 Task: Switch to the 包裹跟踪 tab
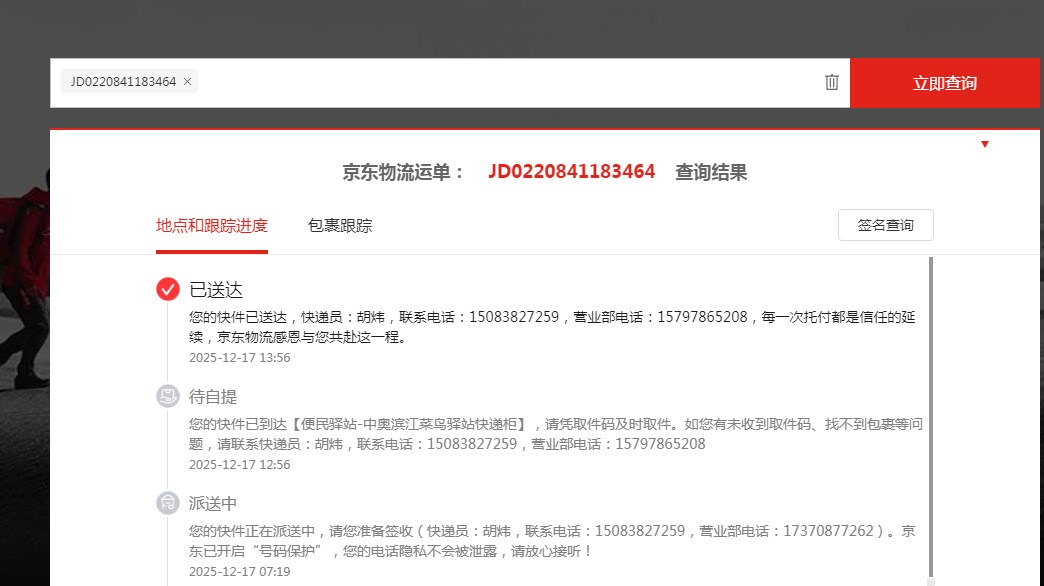[339, 226]
